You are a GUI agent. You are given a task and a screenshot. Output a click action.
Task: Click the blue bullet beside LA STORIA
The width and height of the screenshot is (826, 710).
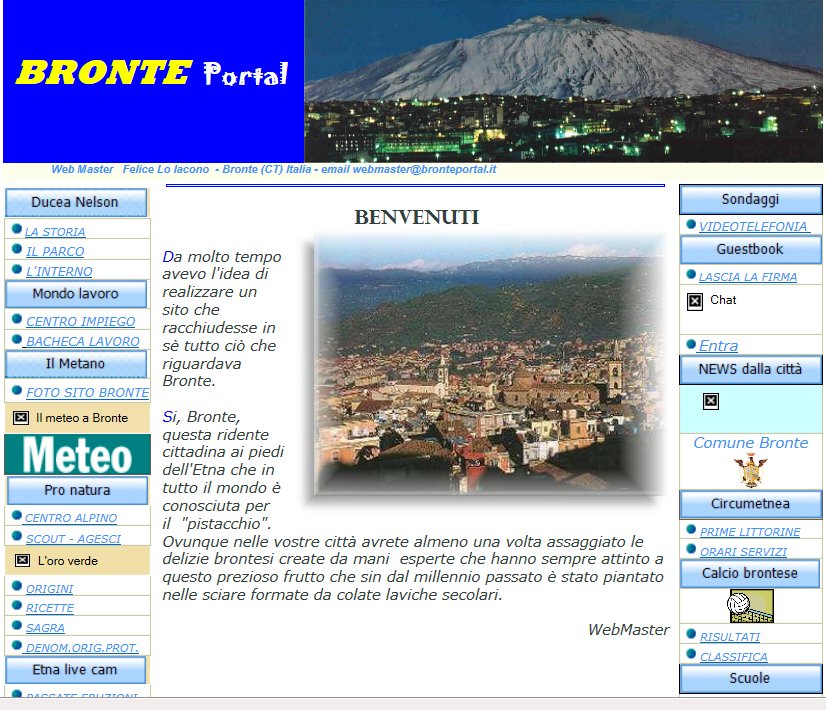(17, 229)
